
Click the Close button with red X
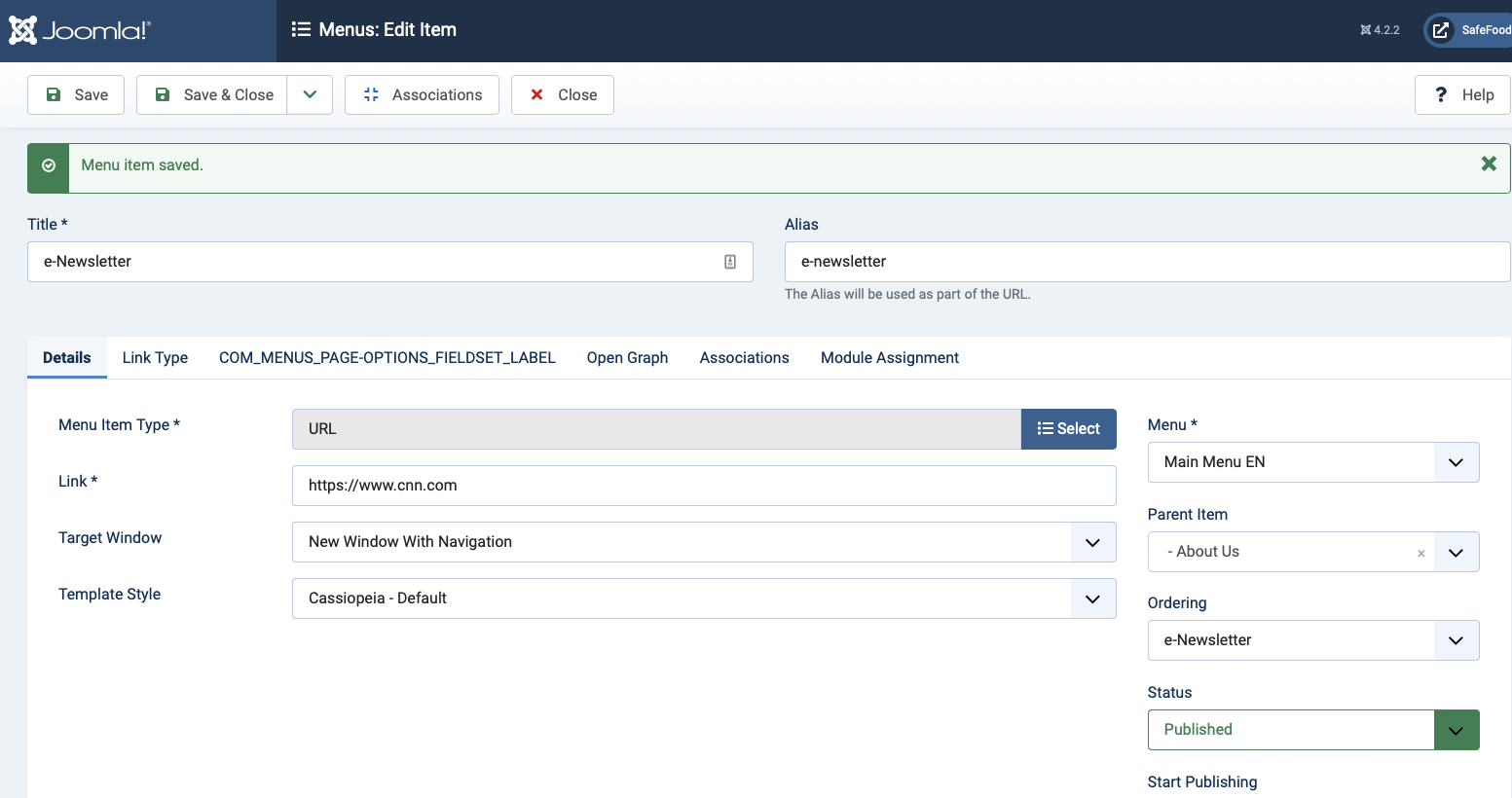[562, 95]
